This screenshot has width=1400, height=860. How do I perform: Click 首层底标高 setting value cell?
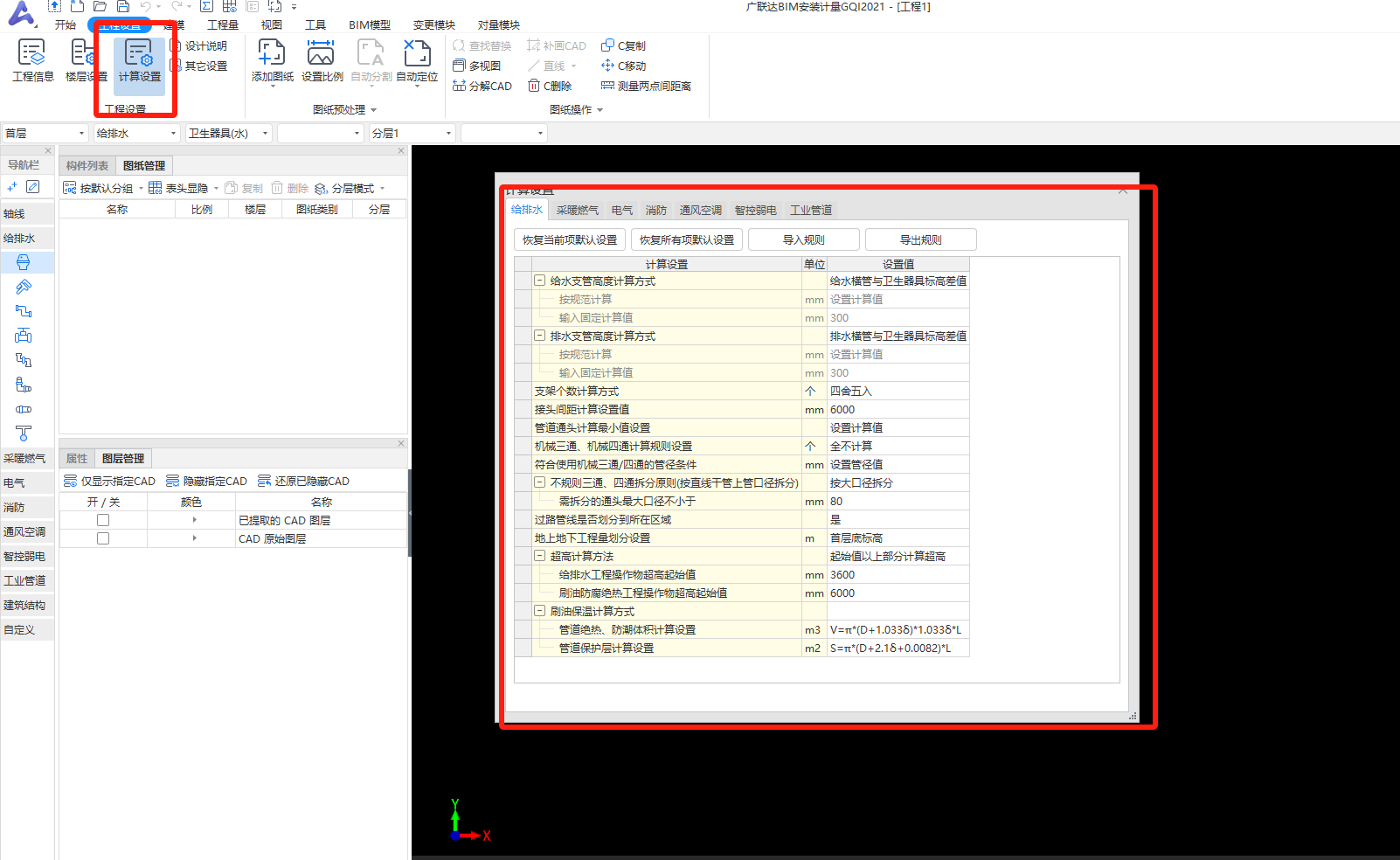pos(898,537)
